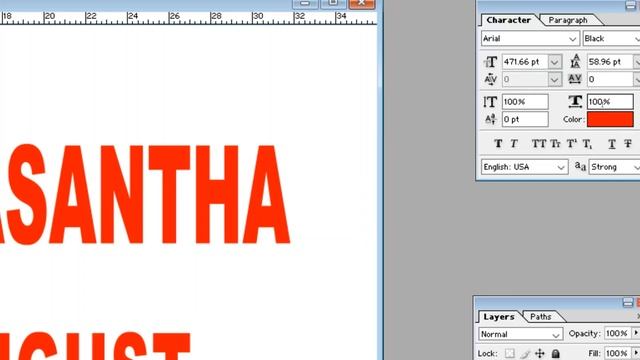This screenshot has width=640, height=360.
Task: Maximize the document window
Action: (333, 4)
